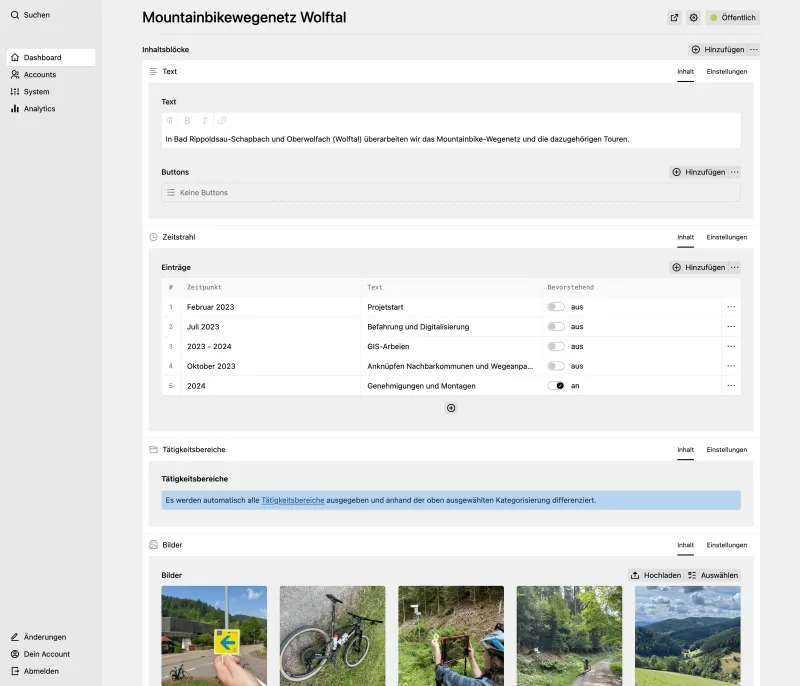Viewport: 800px width, 686px height.
Task: Switch to the Einstellungen tab of Zeitstrahl
Action: [x=726, y=237]
